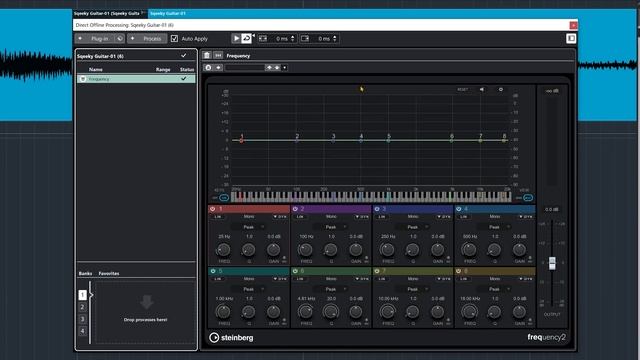Toggle band 1 power button

pos(213,209)
